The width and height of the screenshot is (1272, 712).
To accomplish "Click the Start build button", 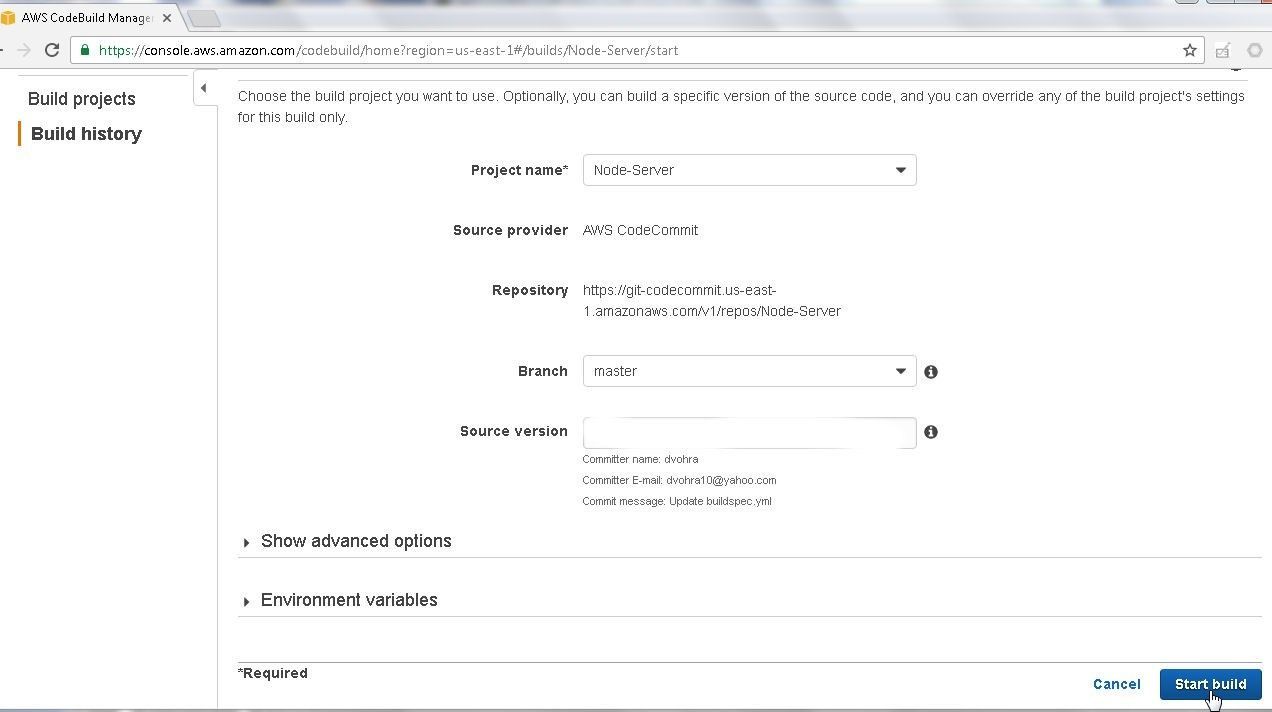I will tap(1210, 684).
